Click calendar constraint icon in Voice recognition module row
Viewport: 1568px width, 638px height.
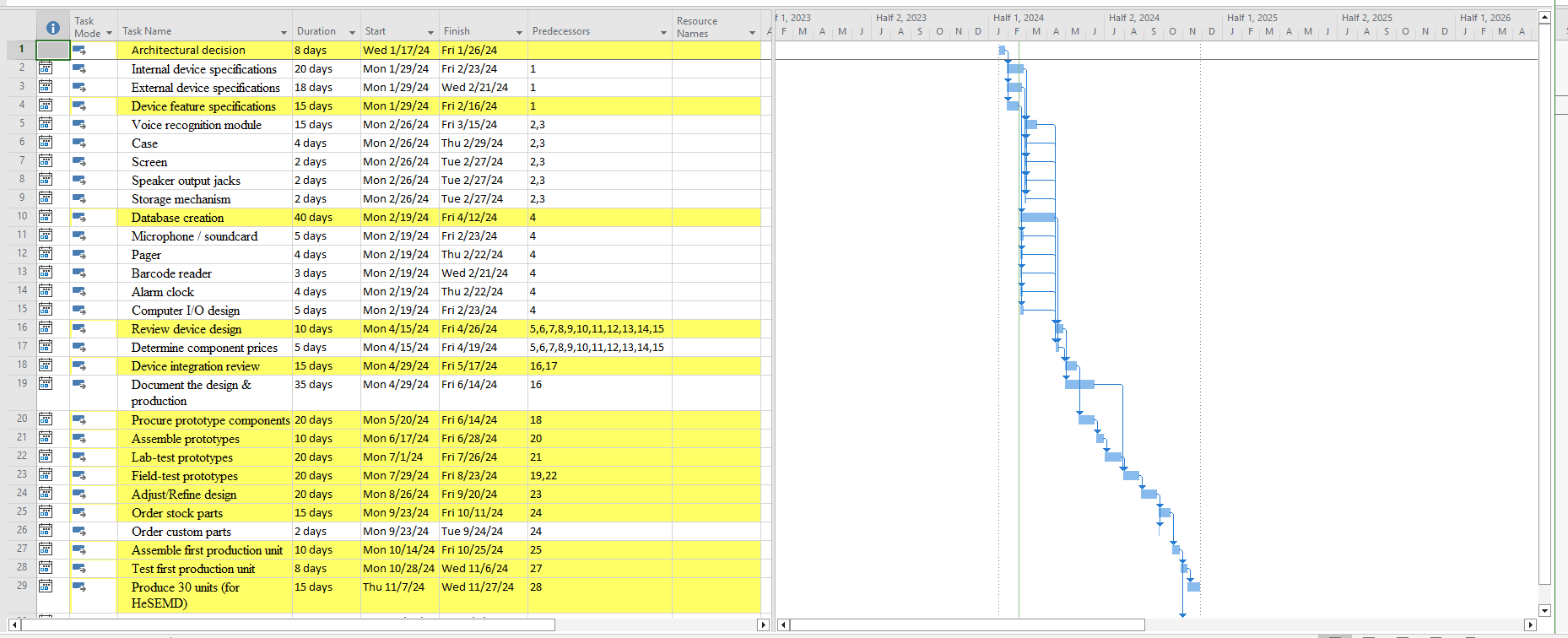click(46, 124)
